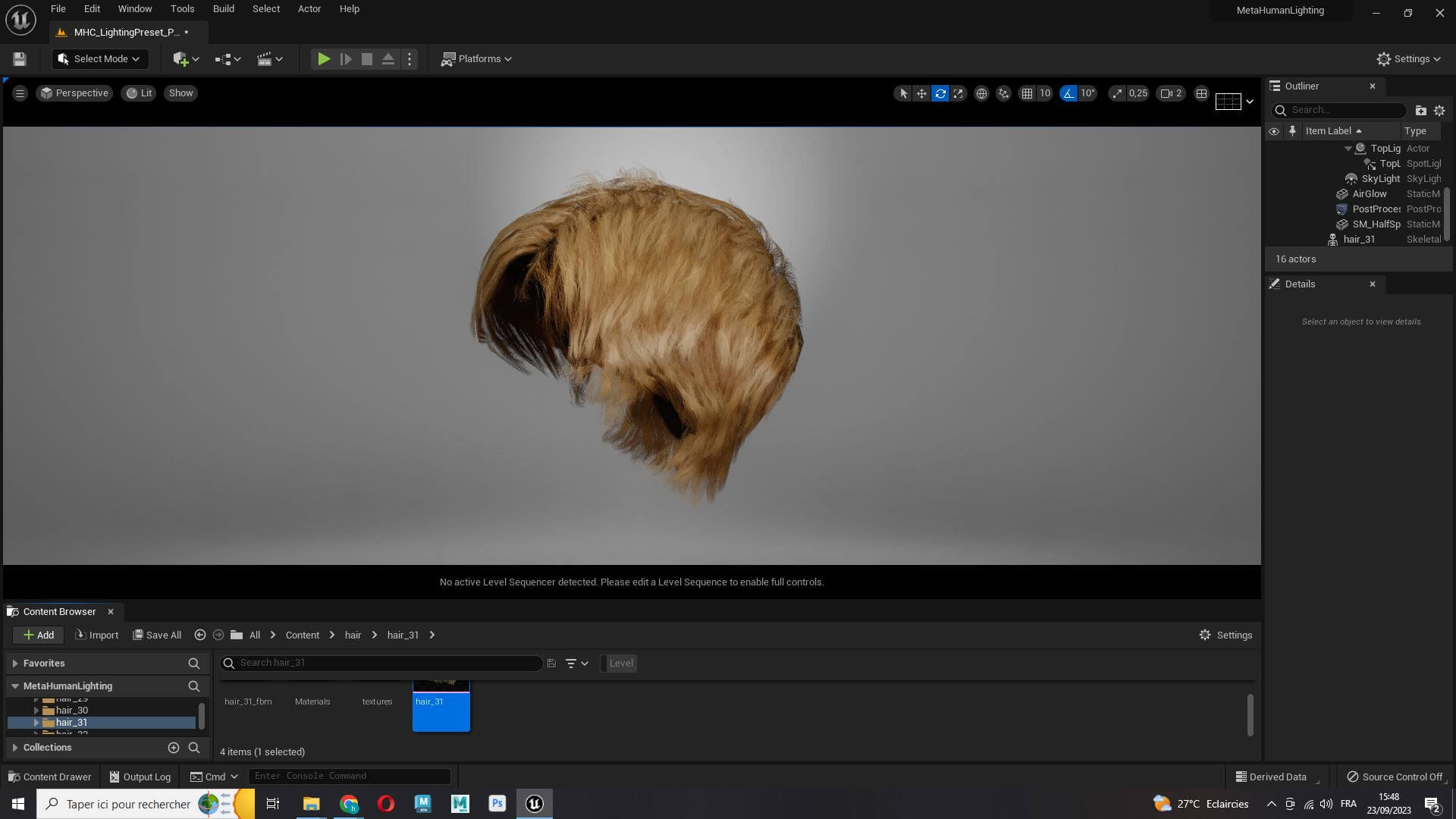Toggle grid snapping in viewport toolbar
Image resolution: width=1456 pixels, height=819 pixels.
(1027, 93)
